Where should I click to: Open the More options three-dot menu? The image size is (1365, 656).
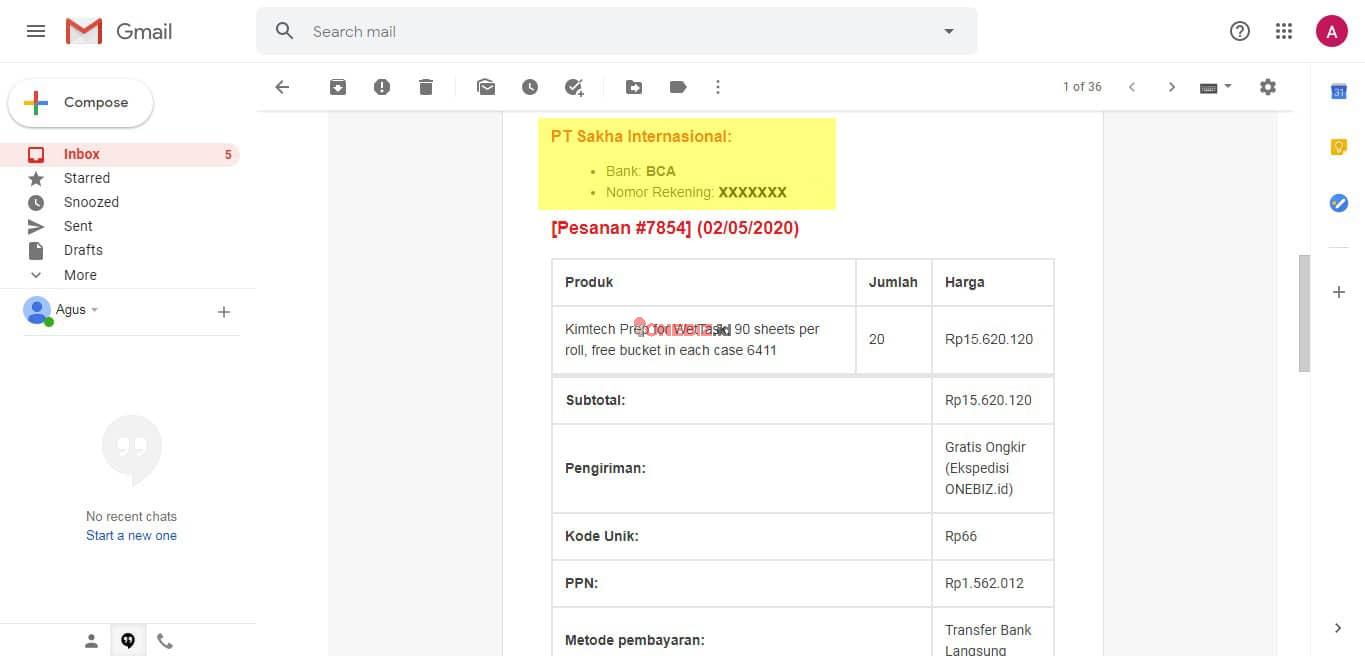click(718, 87)
